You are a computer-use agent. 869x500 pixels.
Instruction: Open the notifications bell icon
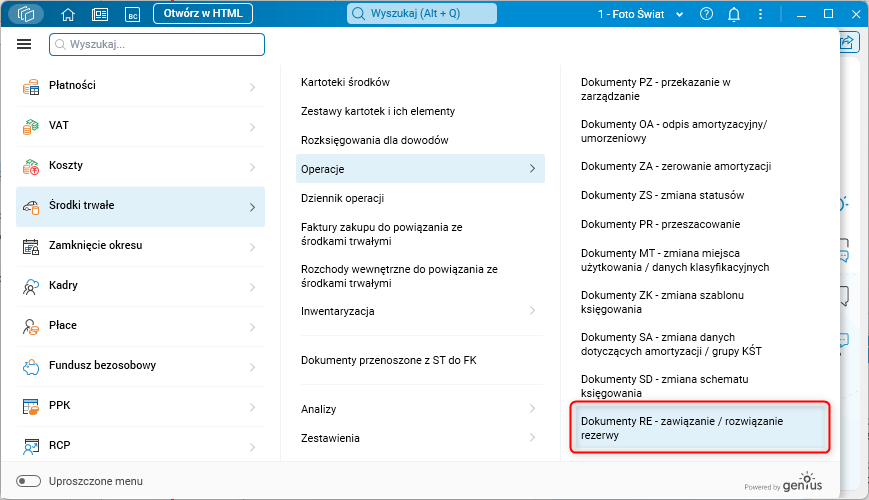tap(734, 14)
